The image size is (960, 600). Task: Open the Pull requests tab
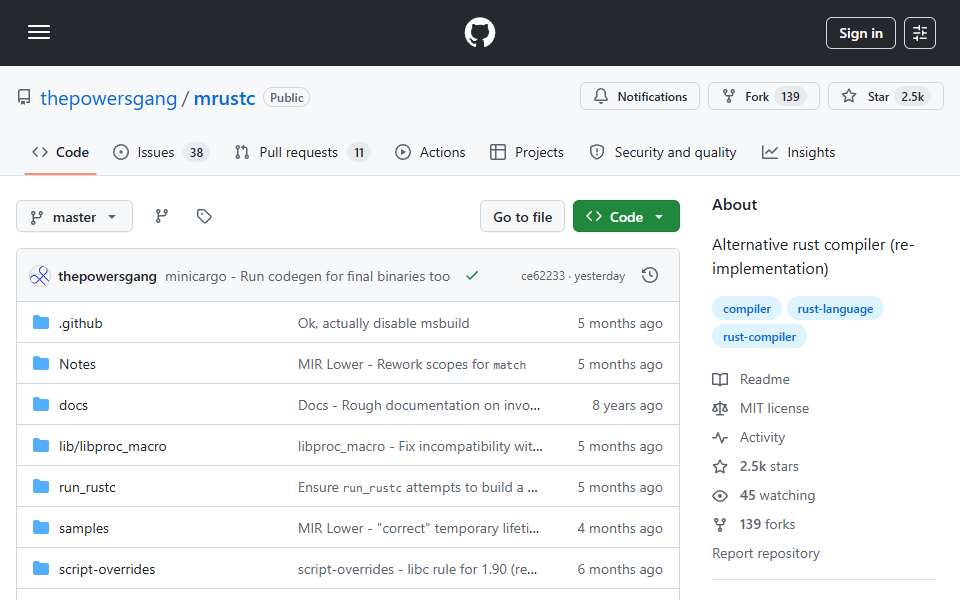[302, 152]
